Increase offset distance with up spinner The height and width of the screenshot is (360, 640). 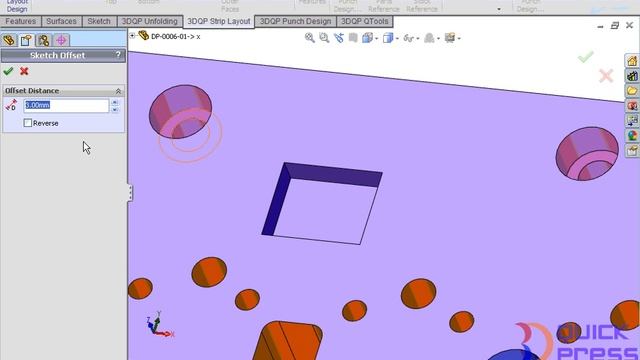[x=115, y=102]
